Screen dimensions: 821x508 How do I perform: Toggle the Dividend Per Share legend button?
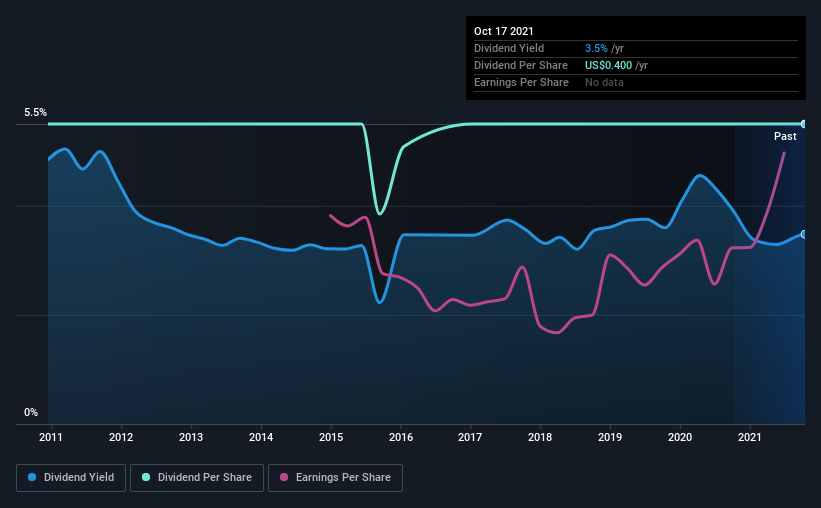coord(197,478)
